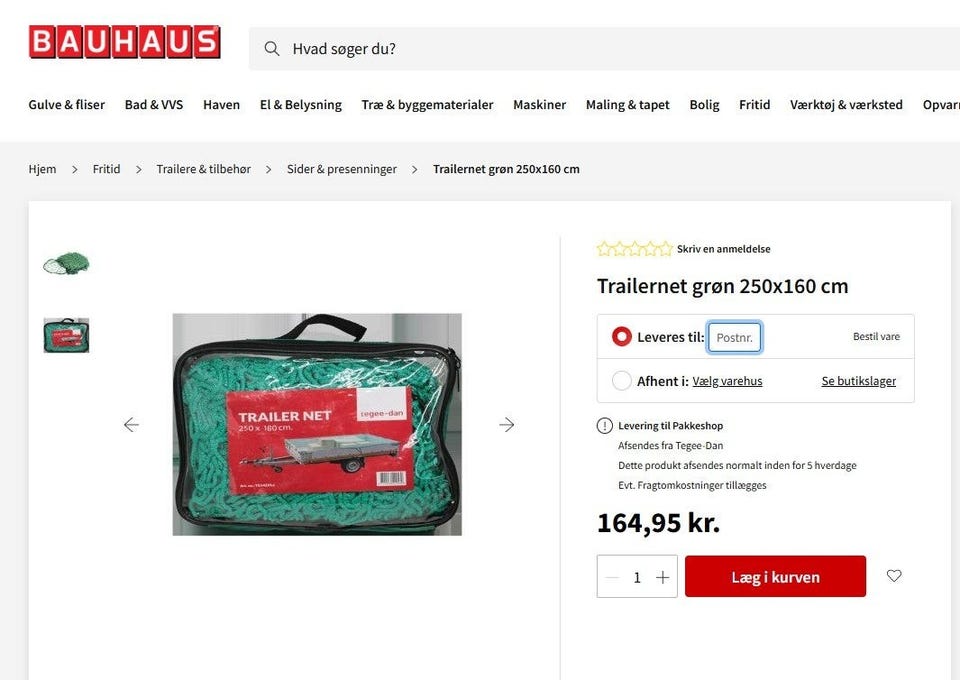960x680 pixels.
Task: Add product to wishlist heart icon
Action: tap(894, 575)
